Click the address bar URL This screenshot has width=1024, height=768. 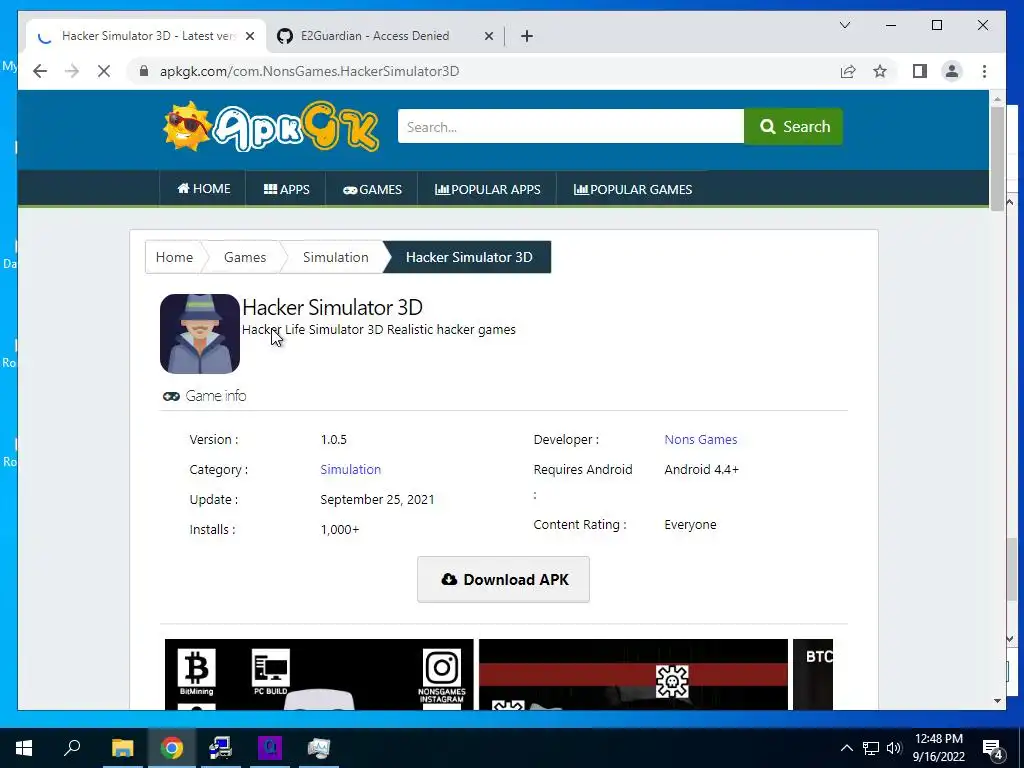coord(310,71)
